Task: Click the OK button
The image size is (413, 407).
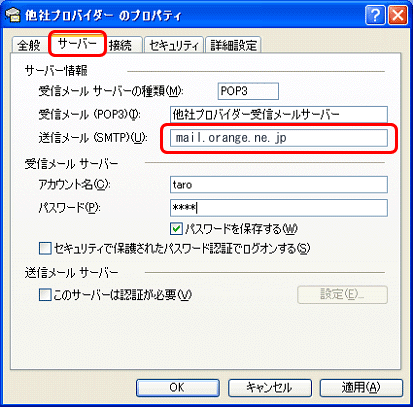Action: click(x=178, y=388)
